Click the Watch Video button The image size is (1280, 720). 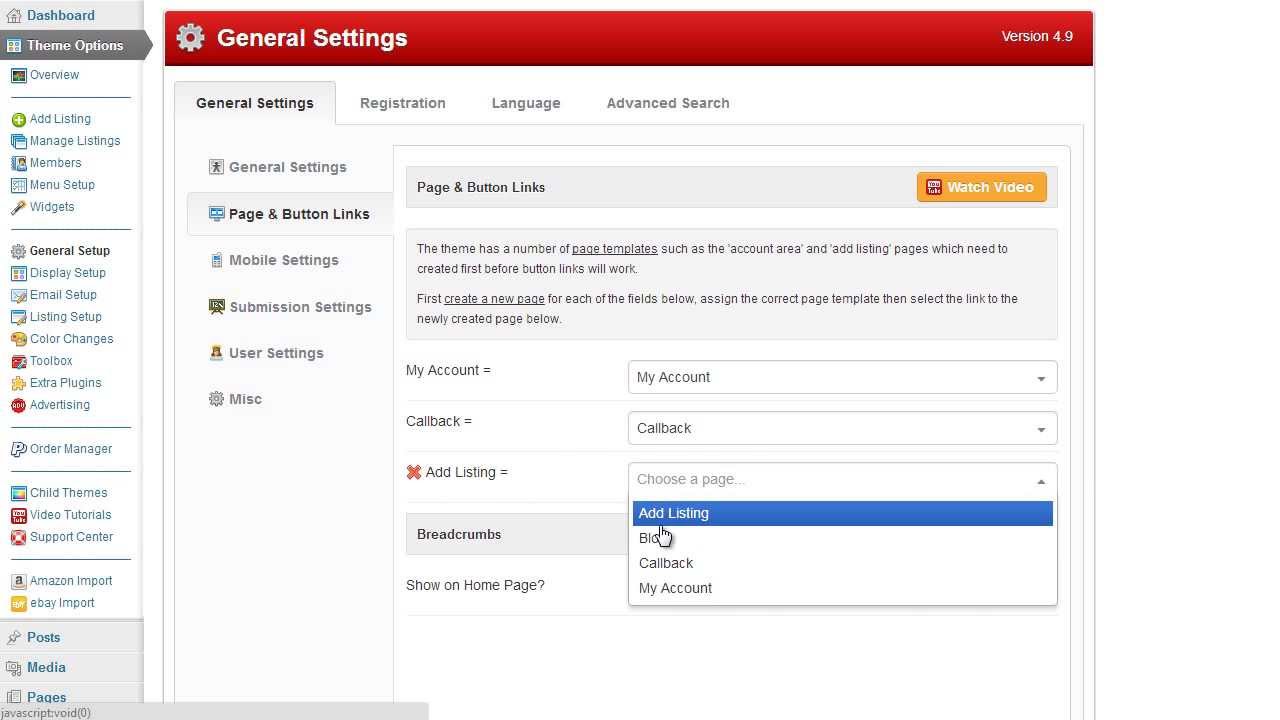tap(982, 187)
